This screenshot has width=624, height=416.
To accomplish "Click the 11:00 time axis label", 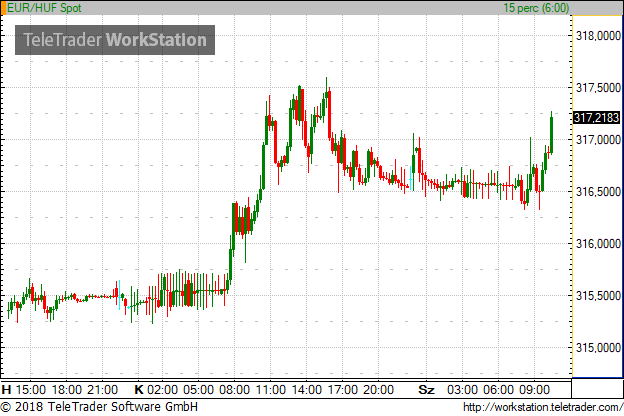I will (x=270, y=389).
